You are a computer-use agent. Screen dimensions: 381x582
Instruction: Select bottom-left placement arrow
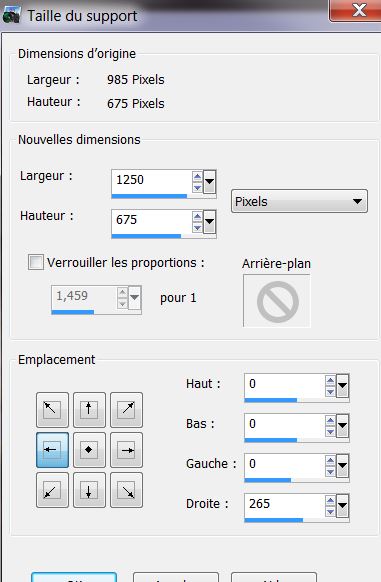52,490
